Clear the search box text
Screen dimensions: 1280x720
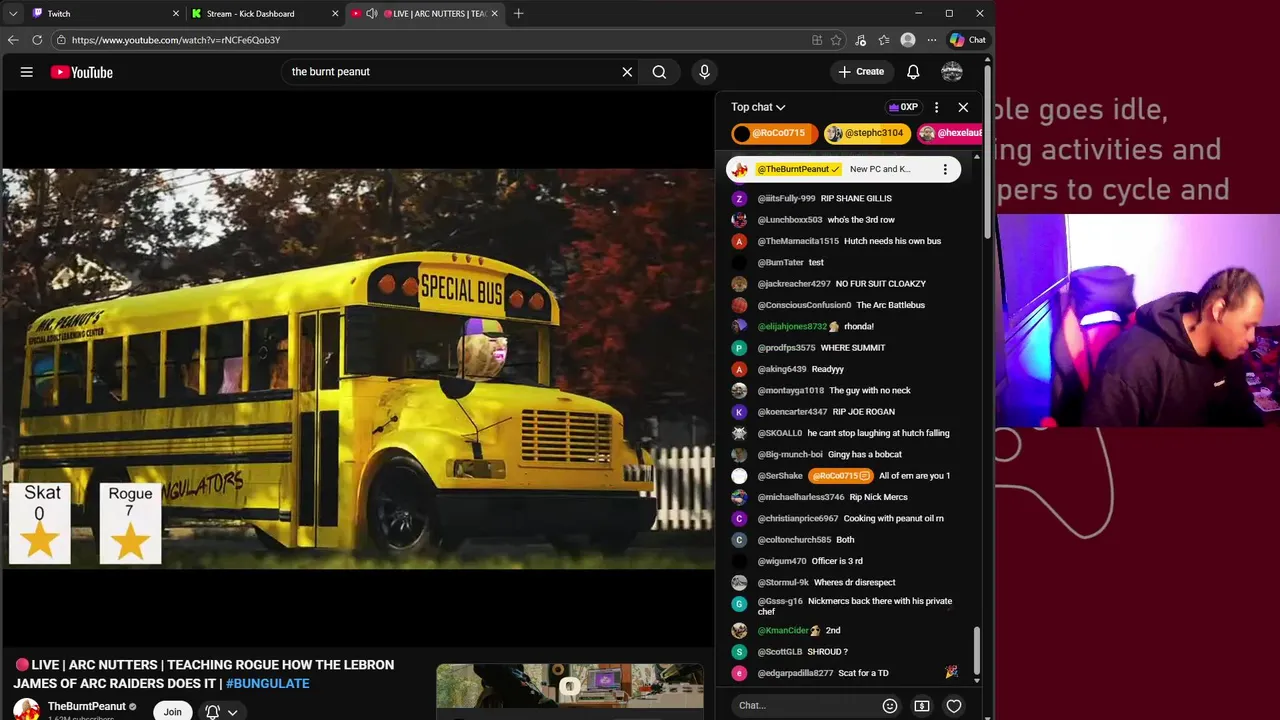(627, 72)
